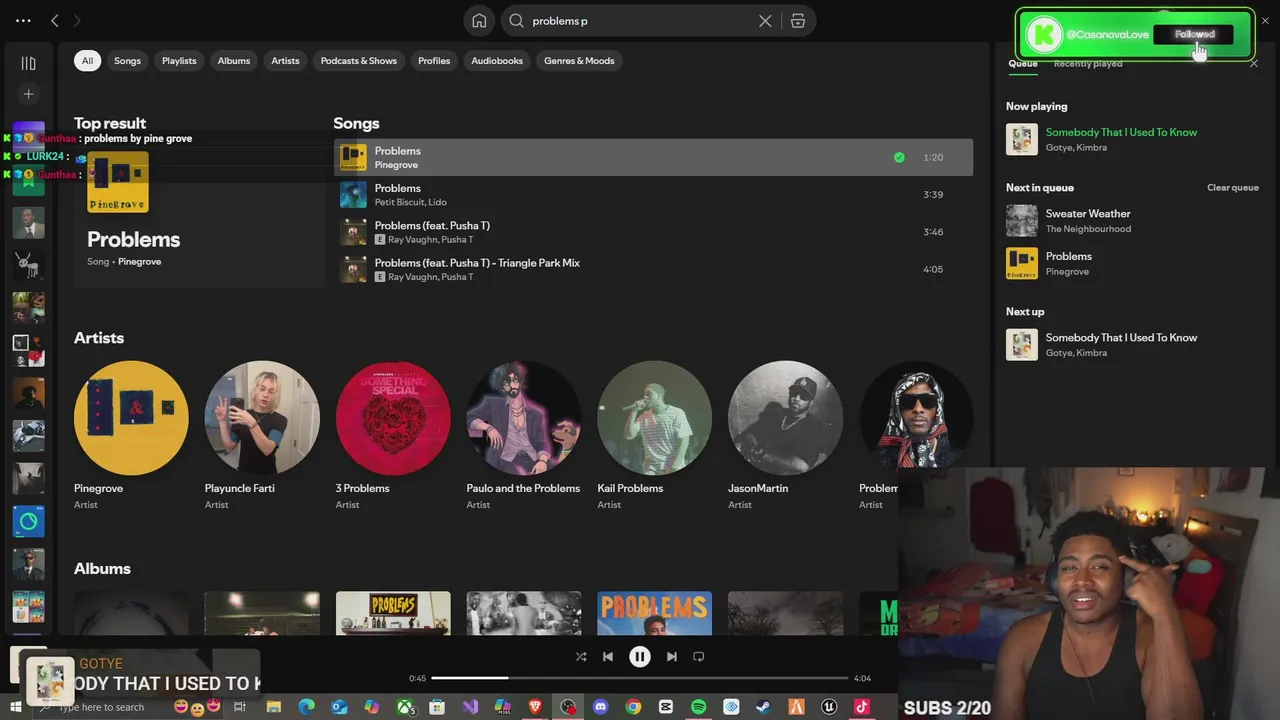Filter results by Genres & Moods

point(579,61)
